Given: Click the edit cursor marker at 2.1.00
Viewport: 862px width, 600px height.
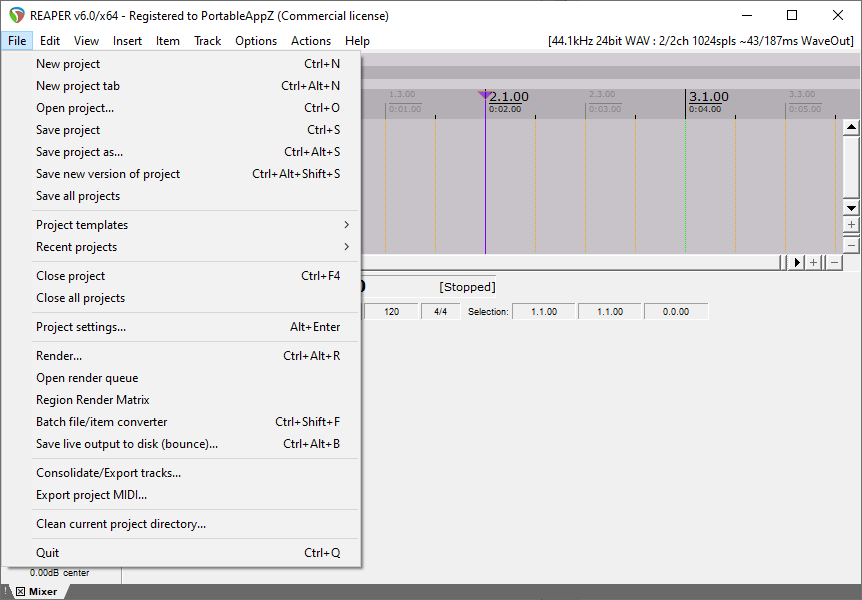Looking at the screenshot, I should [x=484, y=95].
